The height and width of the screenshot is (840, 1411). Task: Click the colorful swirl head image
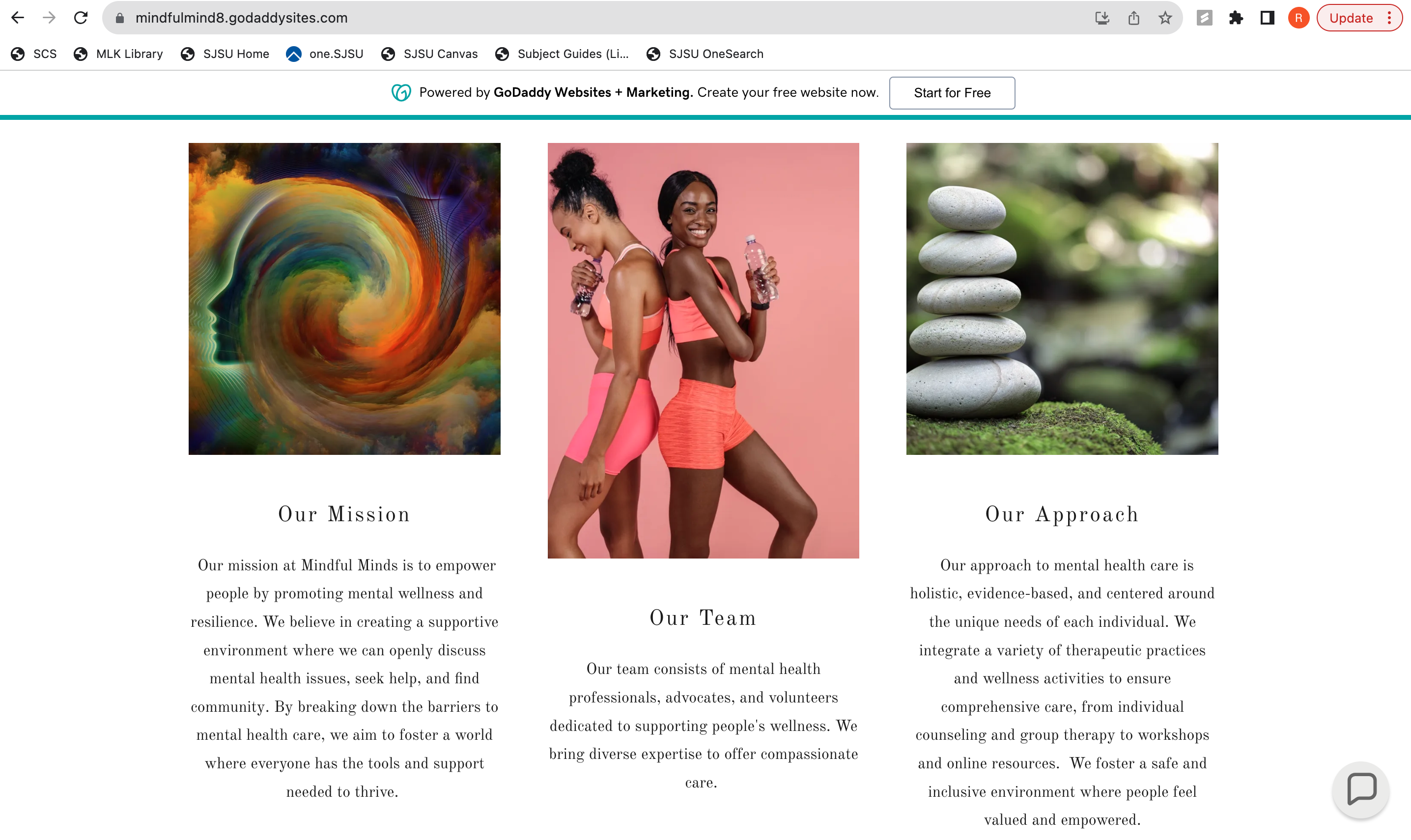pyautogui.click(x=344, y=298)
